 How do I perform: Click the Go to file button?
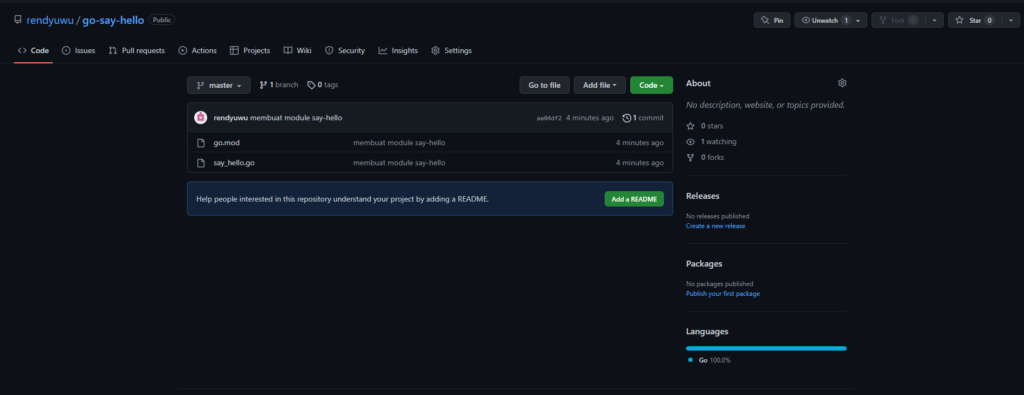tap(544, 85)
